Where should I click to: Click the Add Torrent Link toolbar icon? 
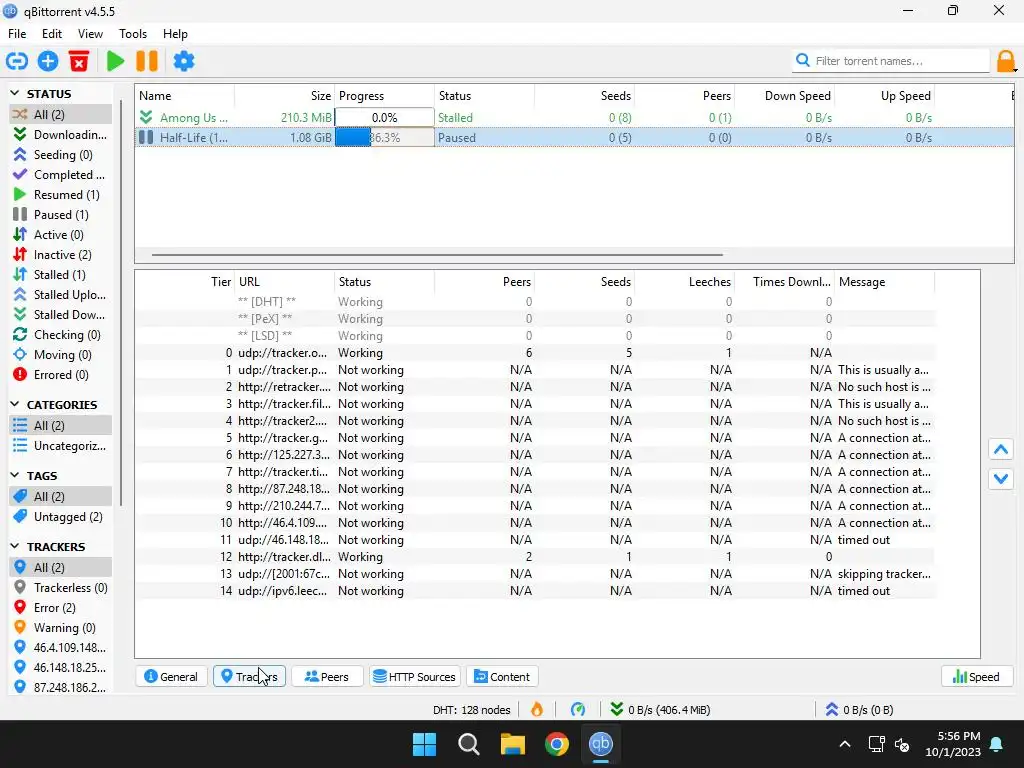pyautogui.click(x=16, y=61)
